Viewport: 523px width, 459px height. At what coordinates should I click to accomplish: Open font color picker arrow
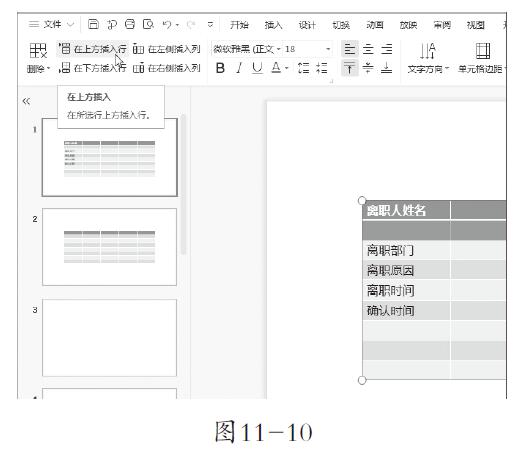click(287, 68)
